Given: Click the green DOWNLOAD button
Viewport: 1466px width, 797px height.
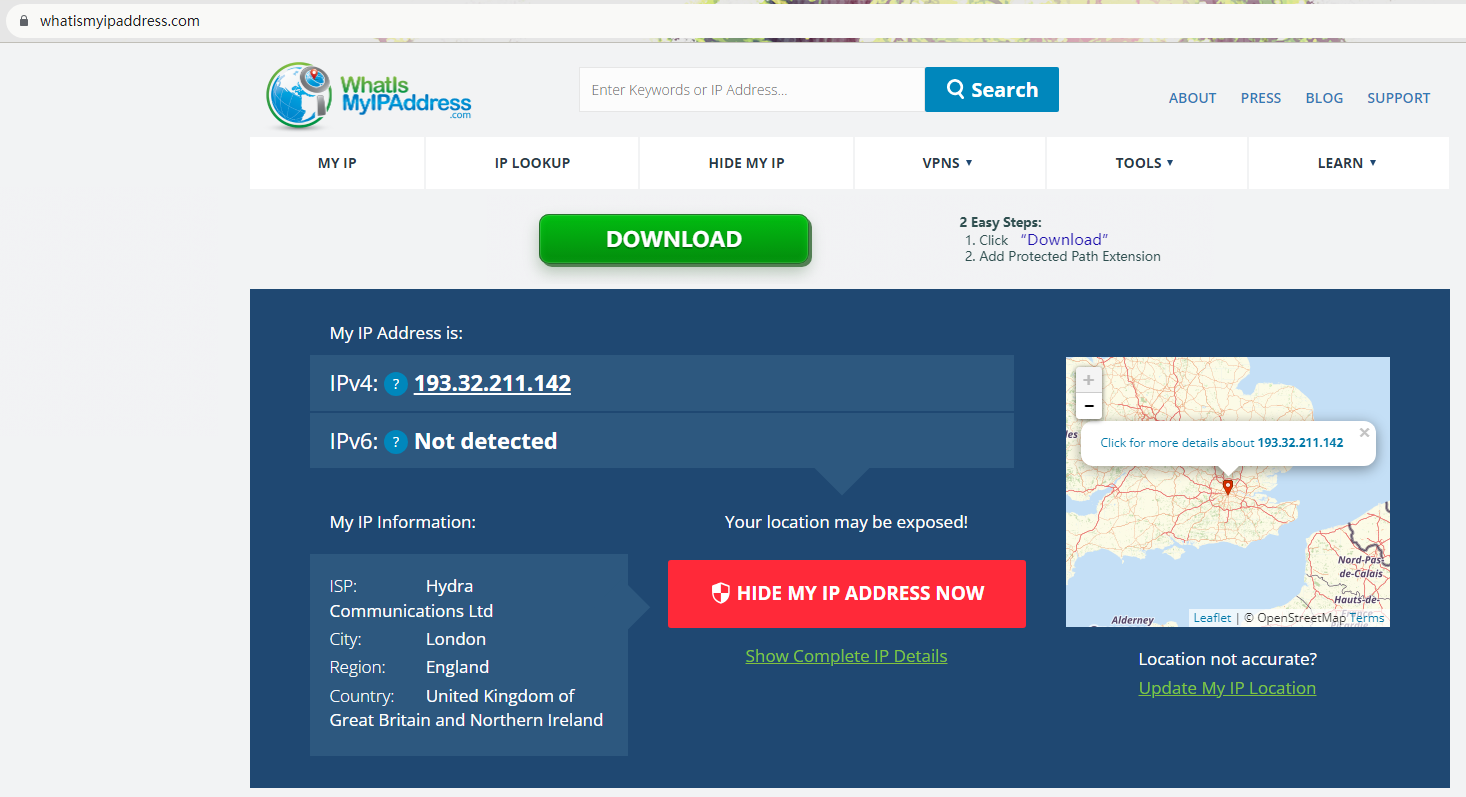Looking at the screenshot, I should (674, 240).
